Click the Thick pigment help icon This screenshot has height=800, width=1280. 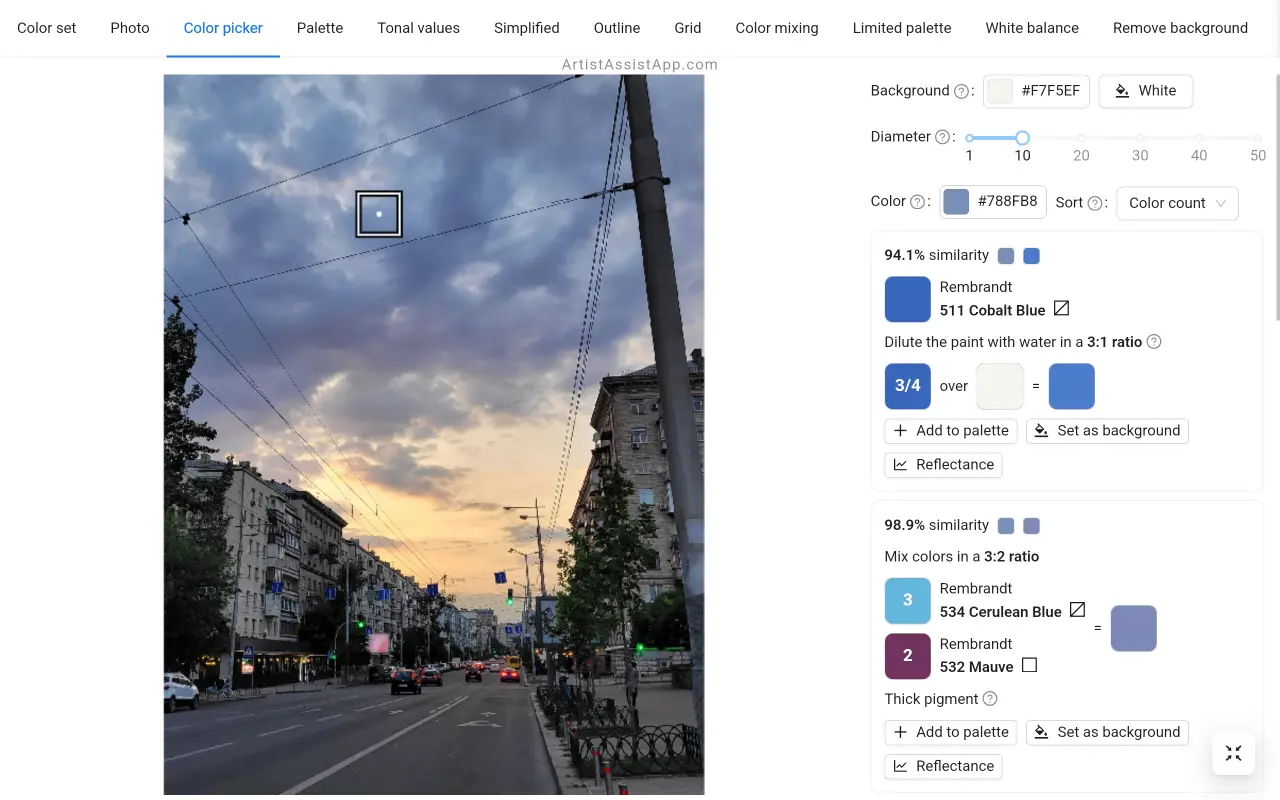(x=990, y=699)
